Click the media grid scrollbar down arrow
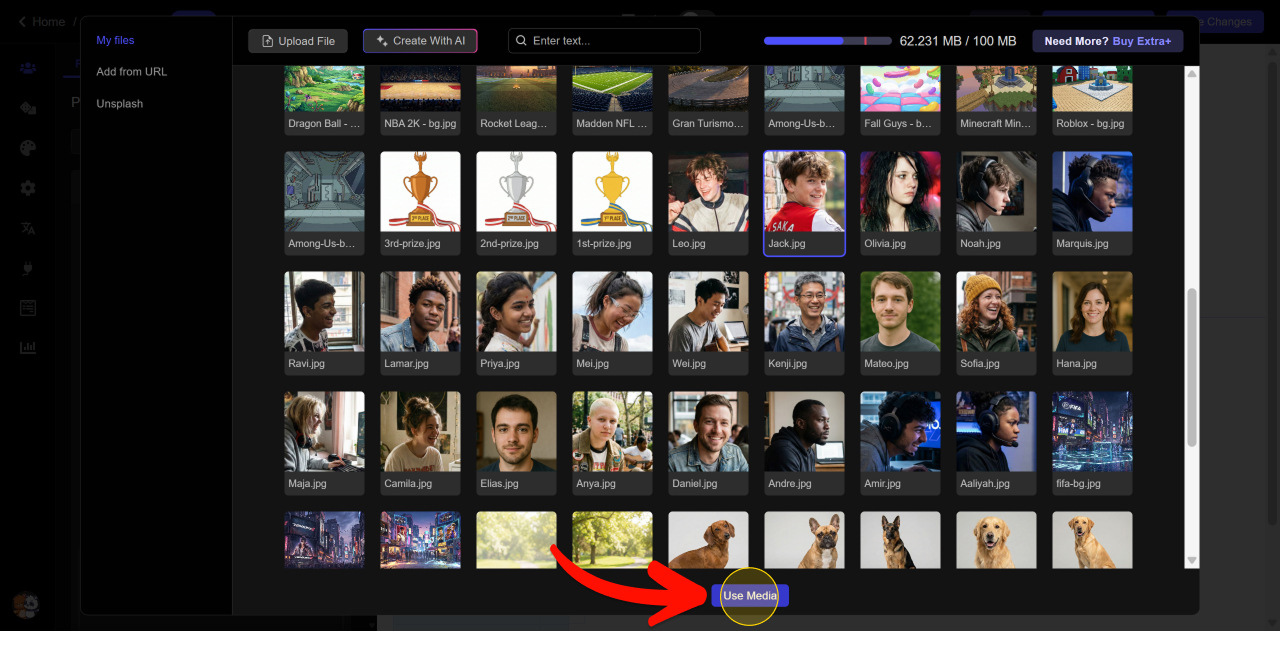 (x=1191, y=561)
